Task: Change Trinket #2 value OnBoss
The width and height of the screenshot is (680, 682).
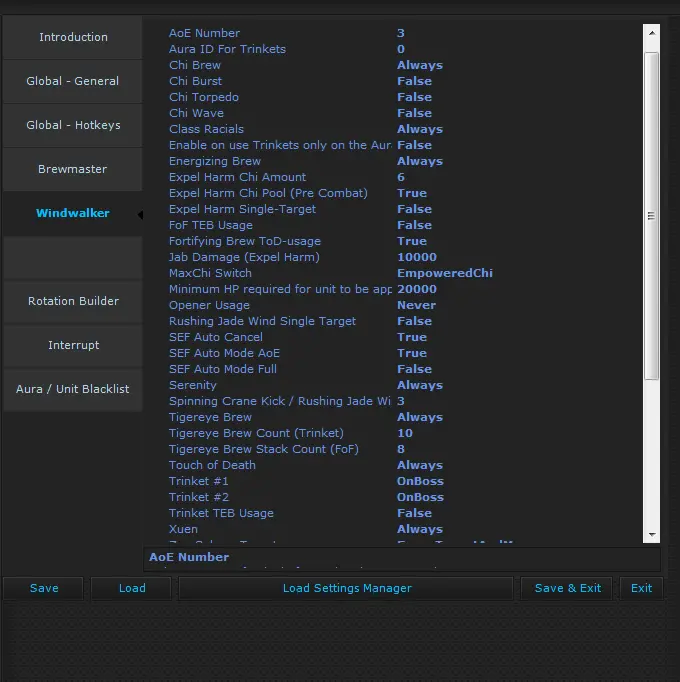Action: pos(420,497)
